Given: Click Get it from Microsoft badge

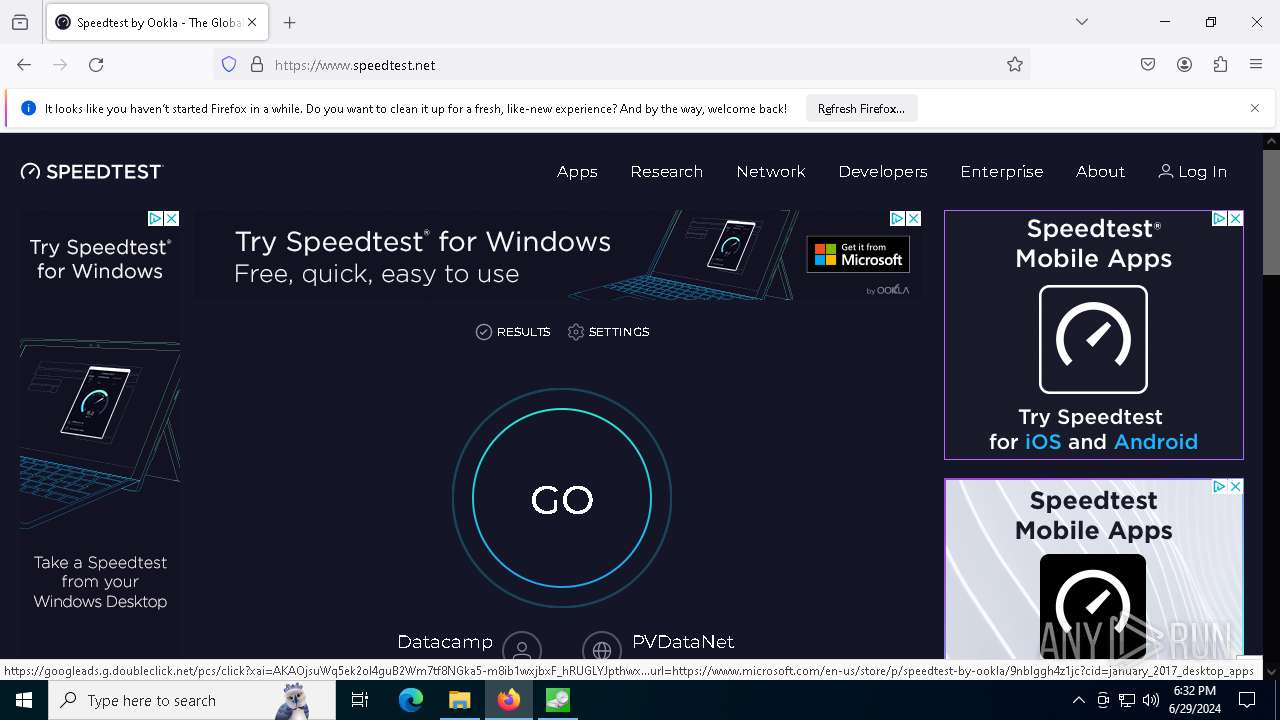Looking at the screenshot, I should click(x=858, y=254).
